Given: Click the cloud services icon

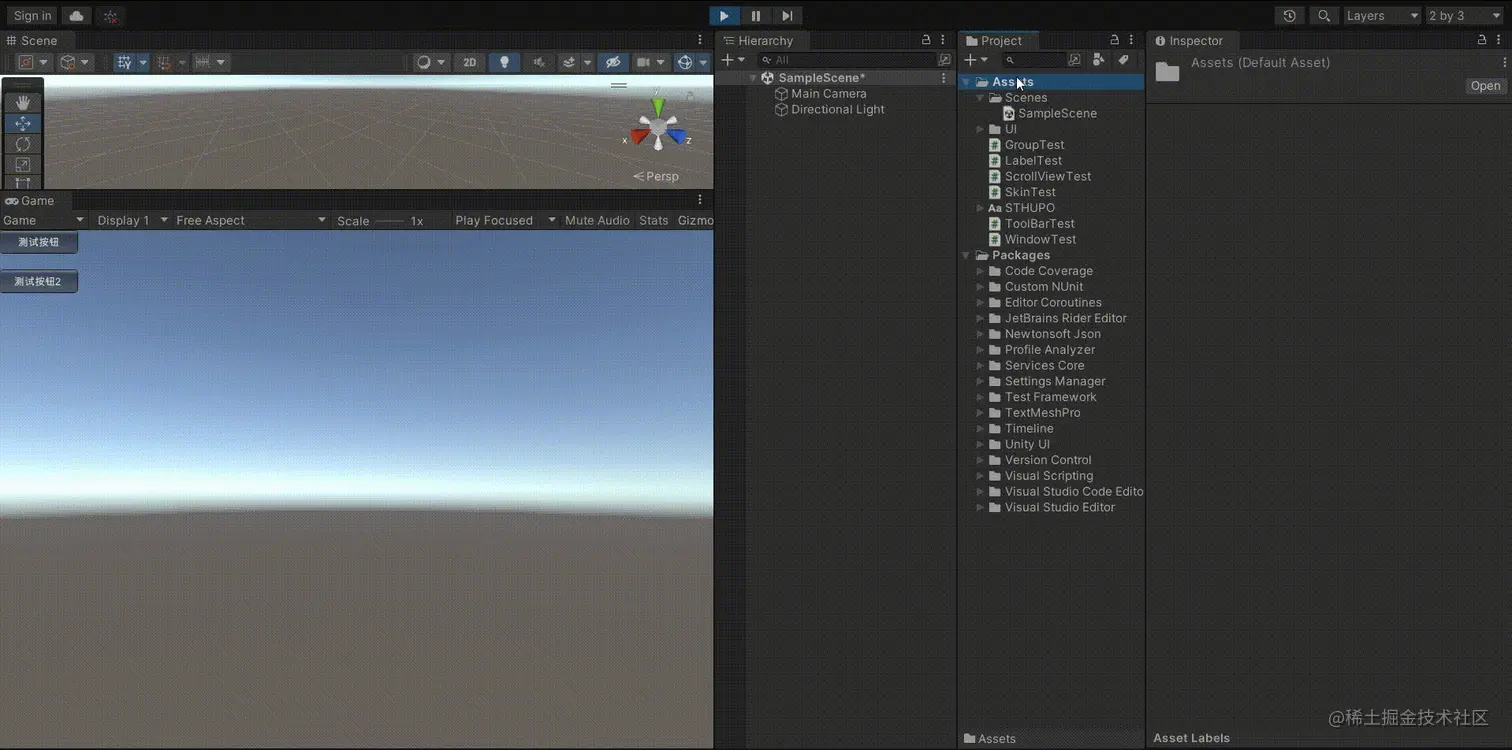Looking at the screenshot, I should pyautogui.click(x=76, y=16).
